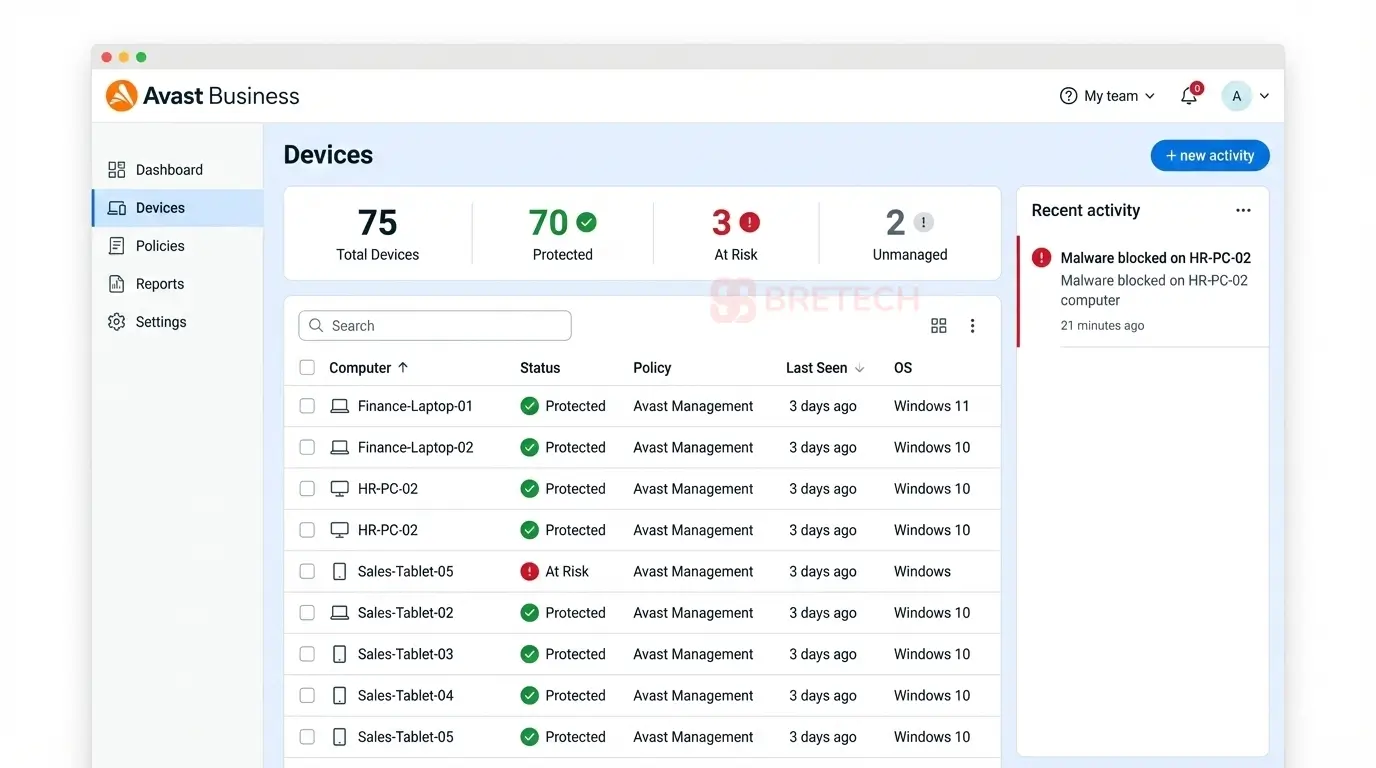
Task: Click inside the Search field
Action: point(434,325)
